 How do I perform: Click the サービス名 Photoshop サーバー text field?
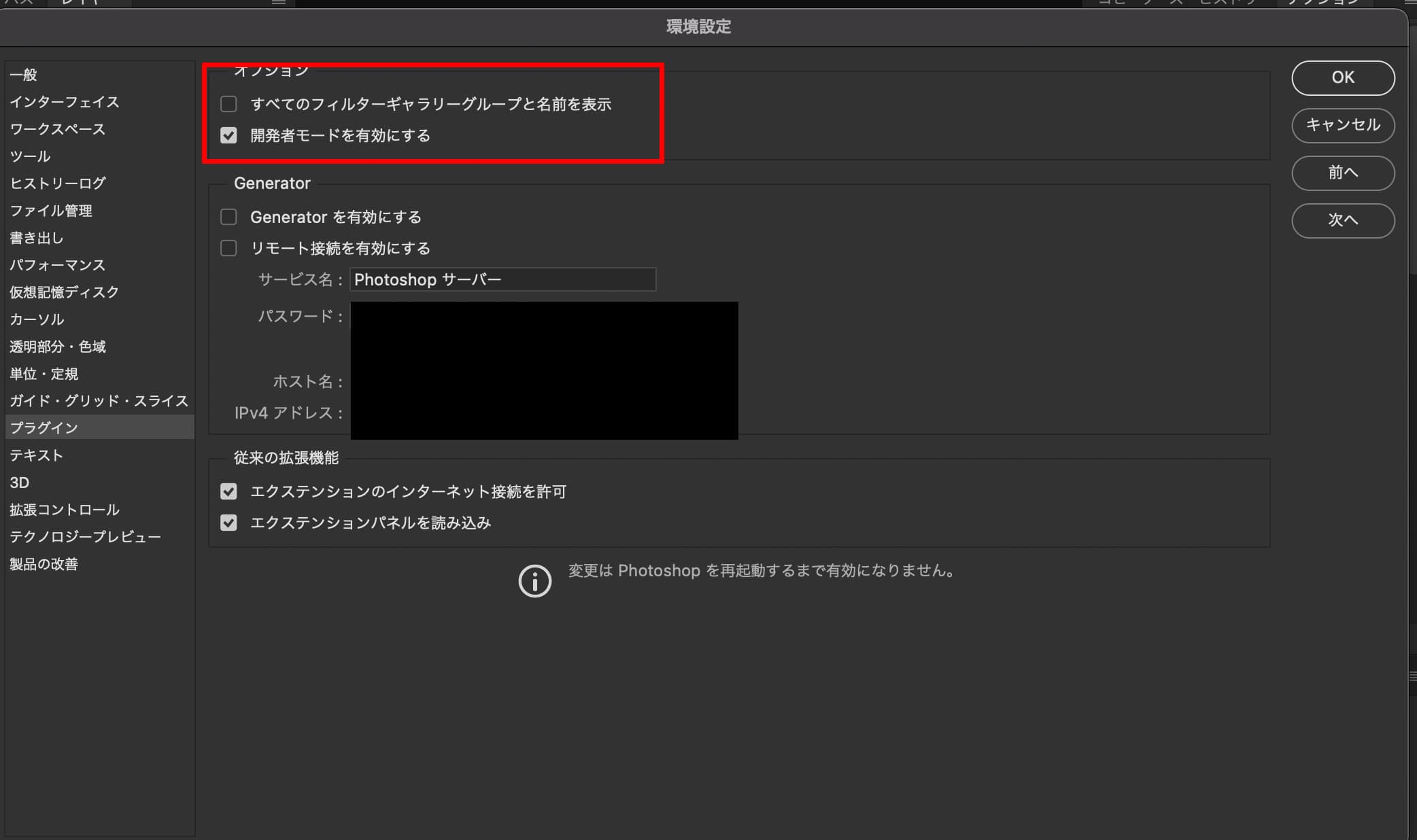click(502, 279)
